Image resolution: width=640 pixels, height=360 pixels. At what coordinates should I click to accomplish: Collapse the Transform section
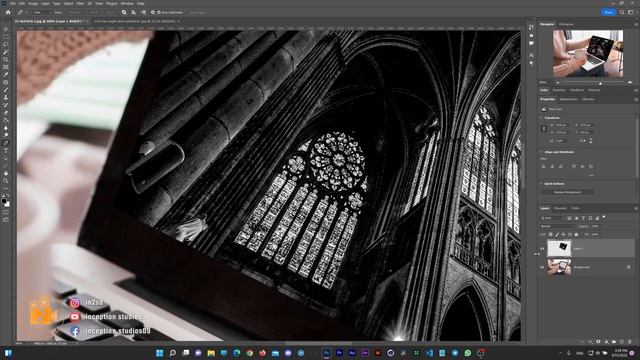(x=542, y=118)
